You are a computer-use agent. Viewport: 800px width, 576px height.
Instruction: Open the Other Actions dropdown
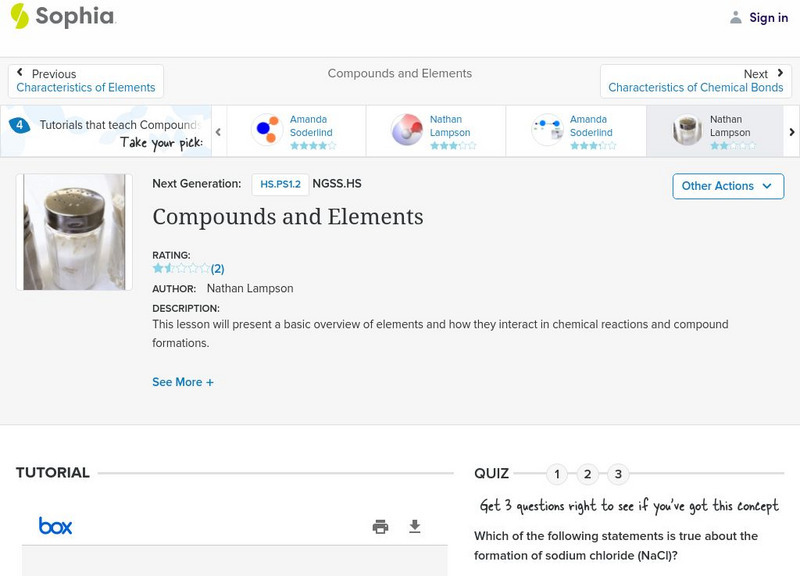tap(727, 186)
